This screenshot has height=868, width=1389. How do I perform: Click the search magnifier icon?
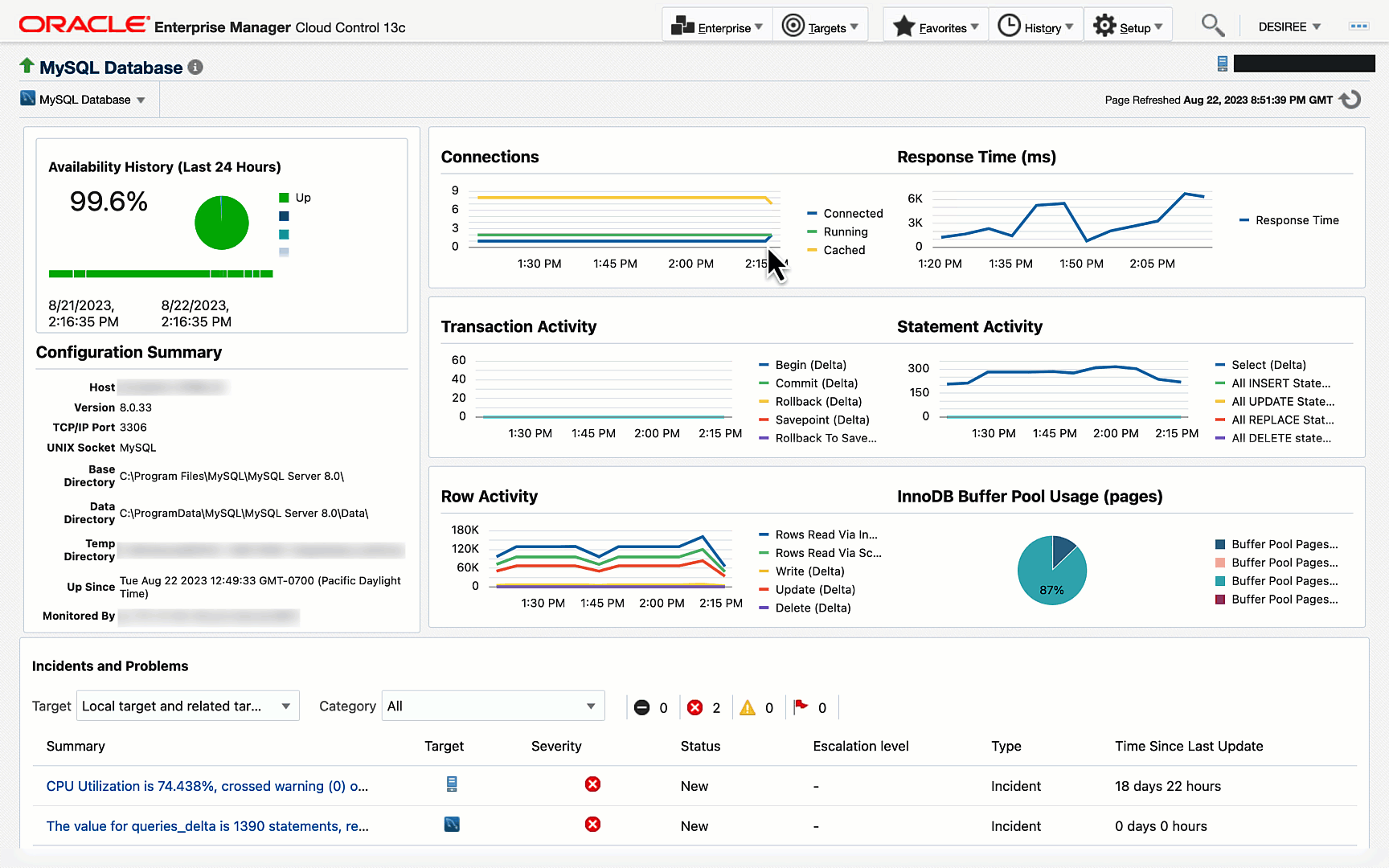(1212, 27)
